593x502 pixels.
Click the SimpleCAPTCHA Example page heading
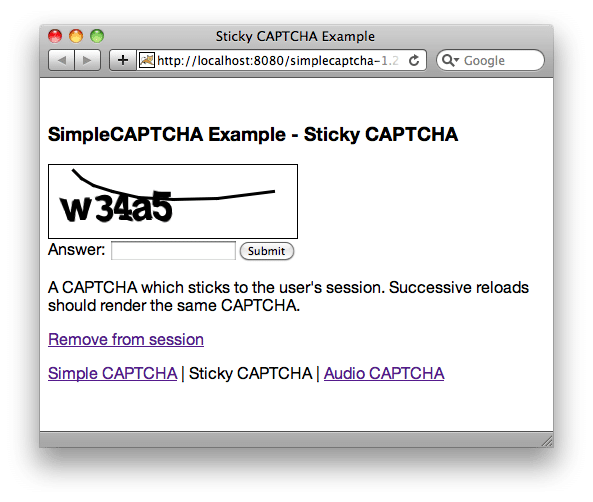253,135
